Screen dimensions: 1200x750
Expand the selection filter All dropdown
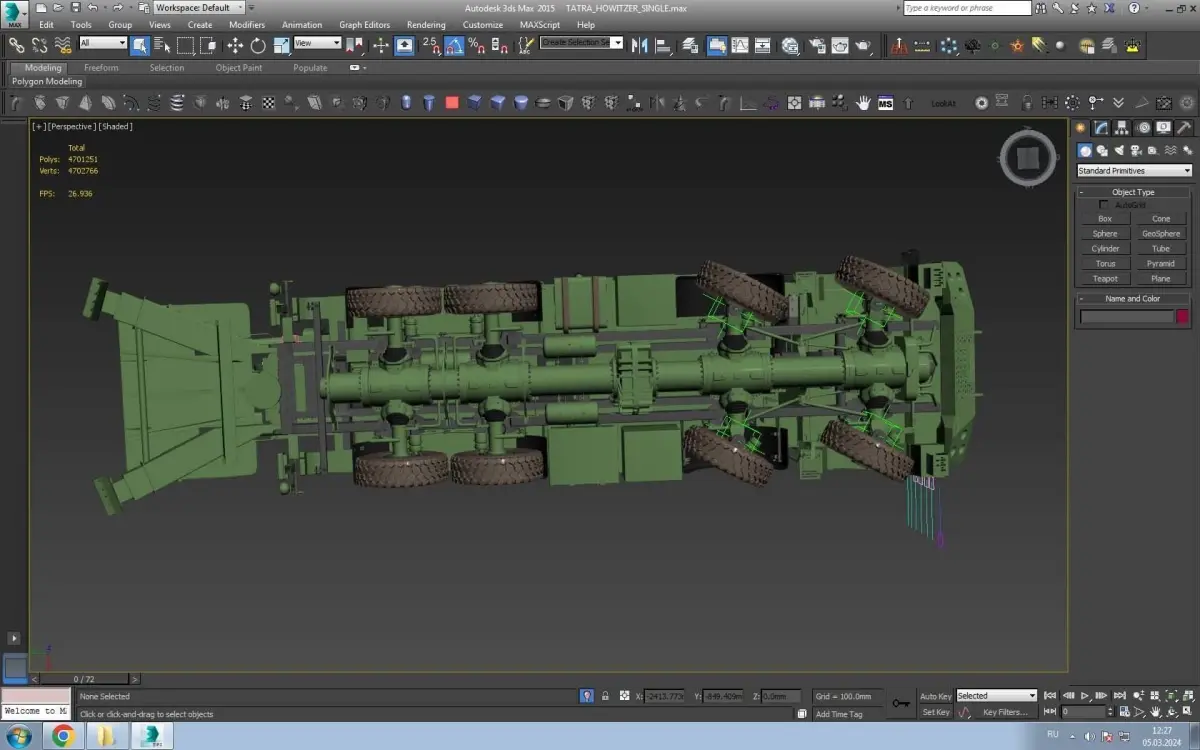click(x=103, y=43)
